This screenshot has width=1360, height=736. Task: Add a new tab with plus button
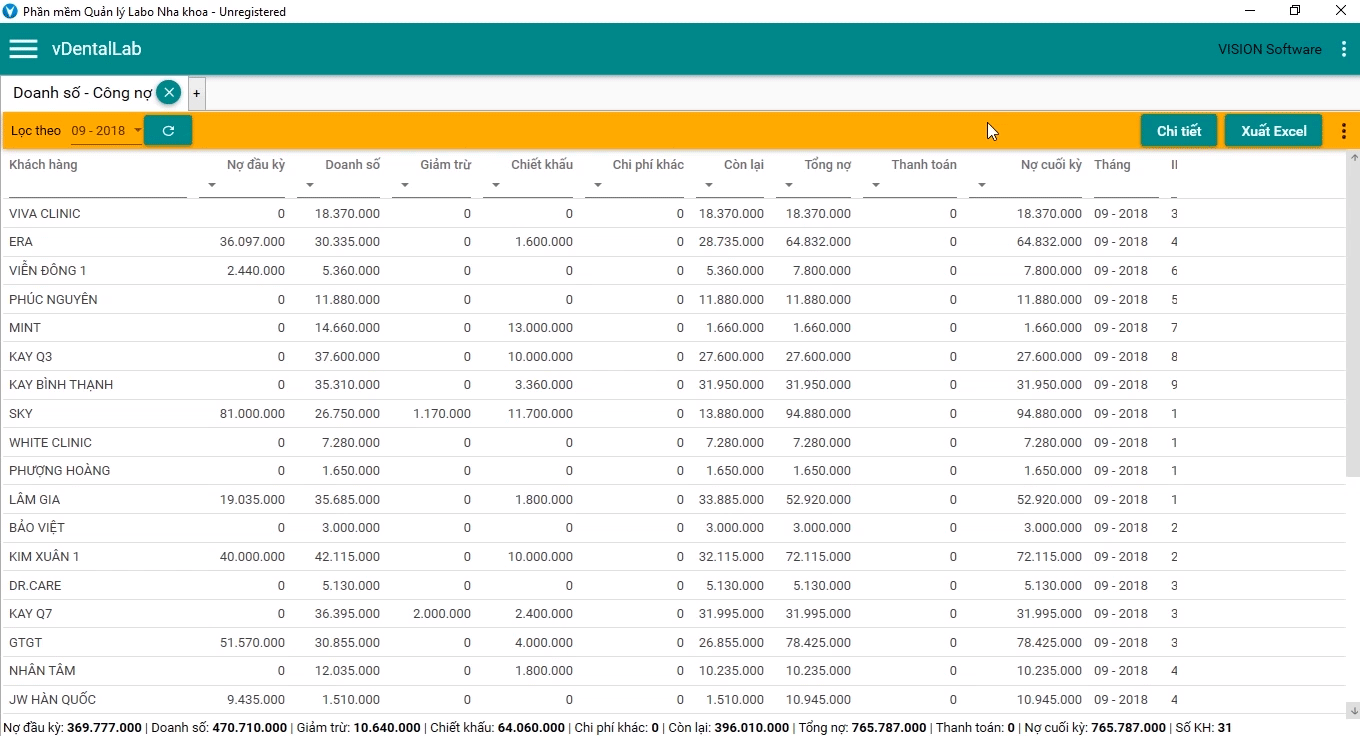click(x=197, y=93)
